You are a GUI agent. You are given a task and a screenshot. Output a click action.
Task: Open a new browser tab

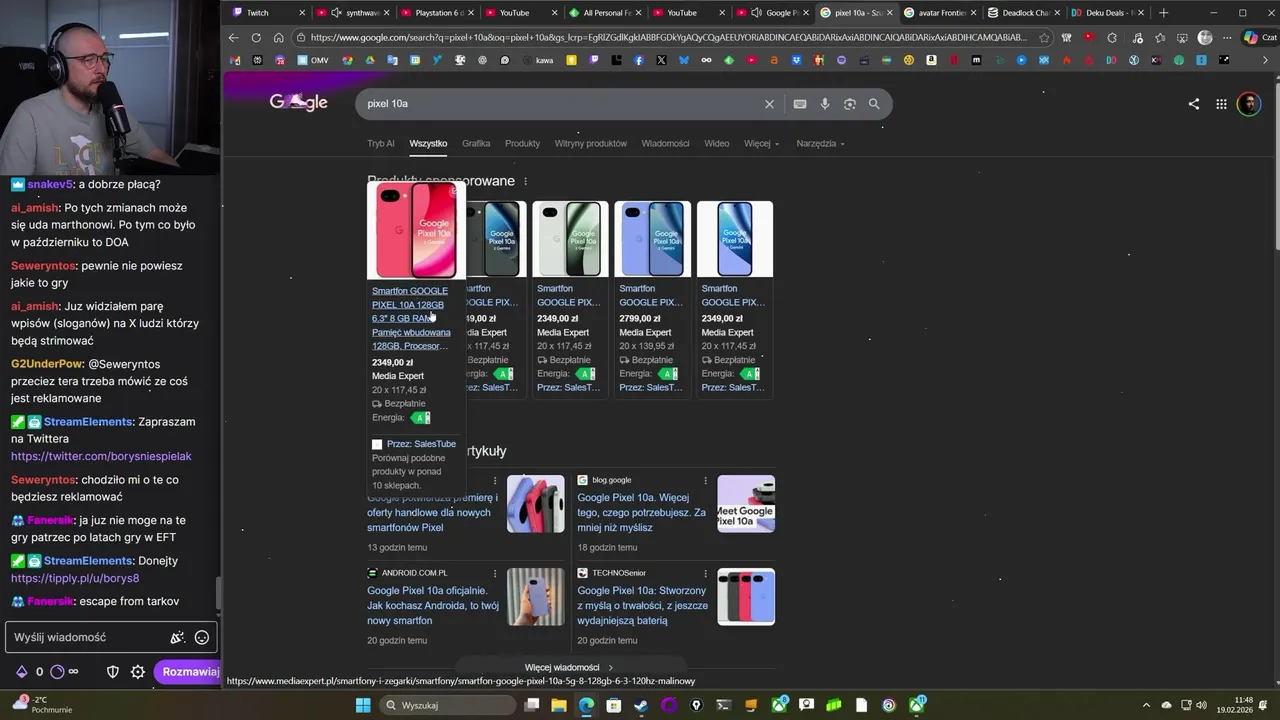point(1163,13)
